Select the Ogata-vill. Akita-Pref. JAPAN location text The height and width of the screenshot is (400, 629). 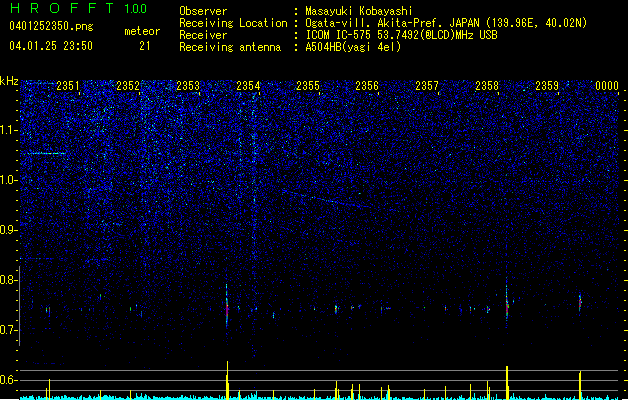click(x=446, y=23)
